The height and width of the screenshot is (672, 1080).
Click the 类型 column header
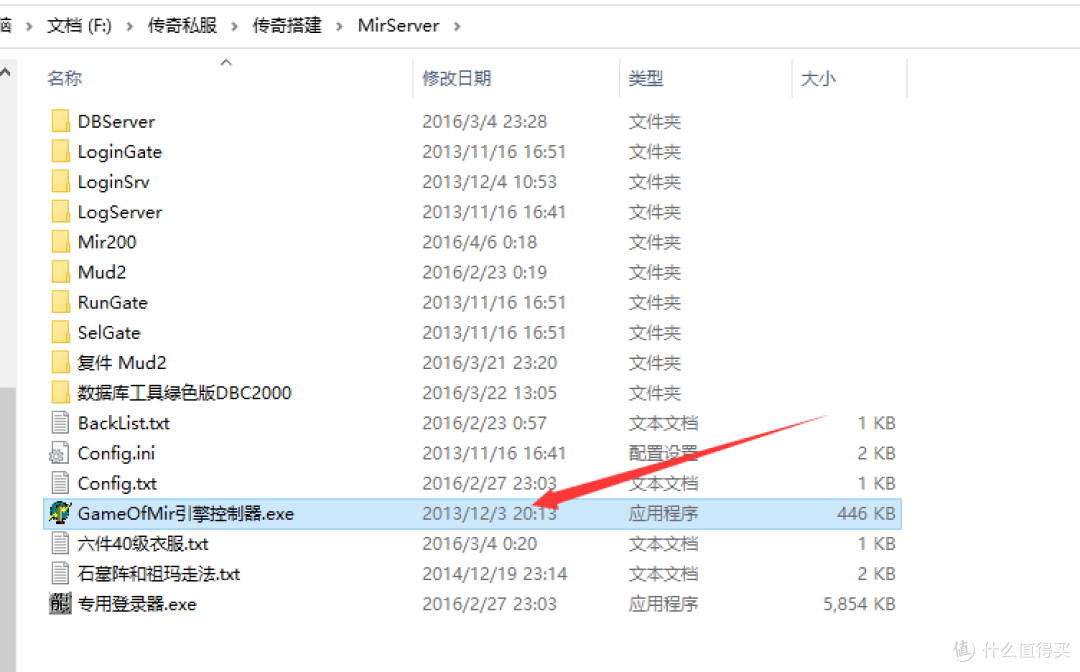[x=646, y=78]
